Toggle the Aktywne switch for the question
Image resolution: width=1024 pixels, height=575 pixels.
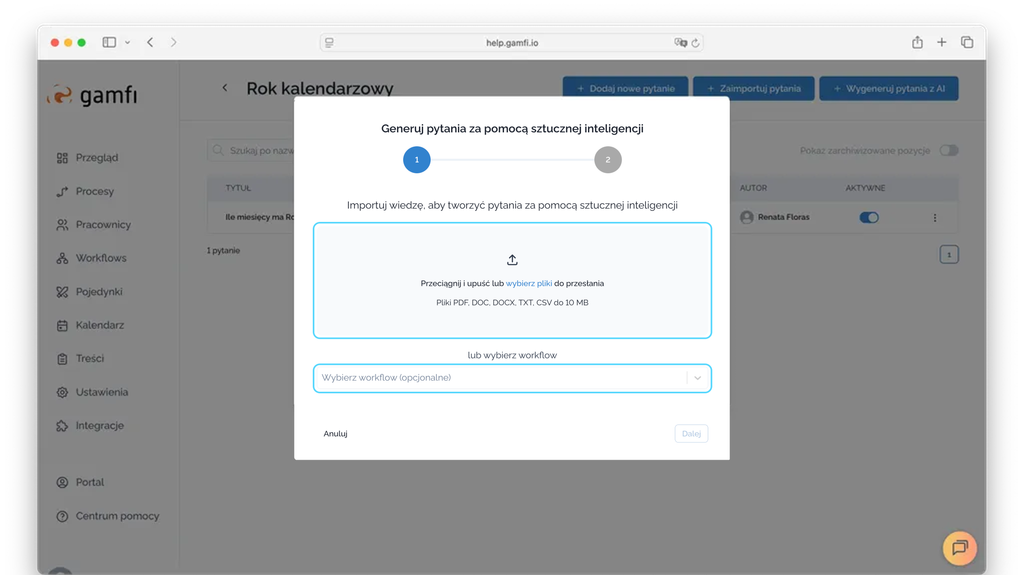[869, 217]
